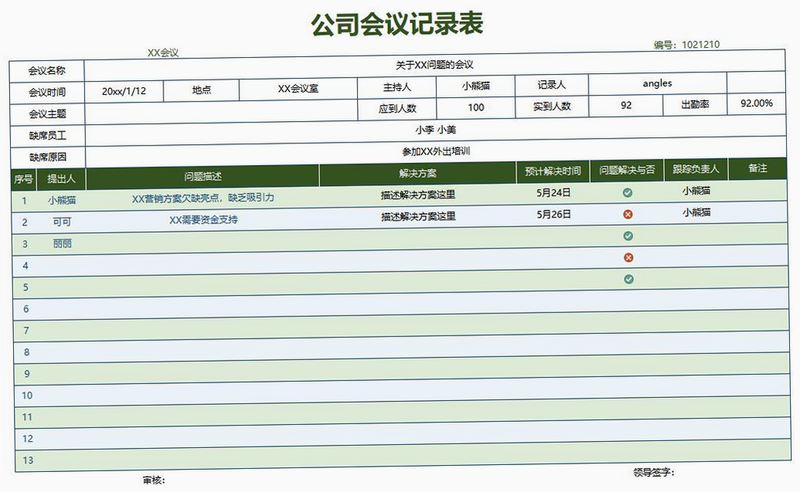The height and width of the screenshot is (492, 800).
Task: Click the XX会议 label above the table
Action: click(163, 53)
